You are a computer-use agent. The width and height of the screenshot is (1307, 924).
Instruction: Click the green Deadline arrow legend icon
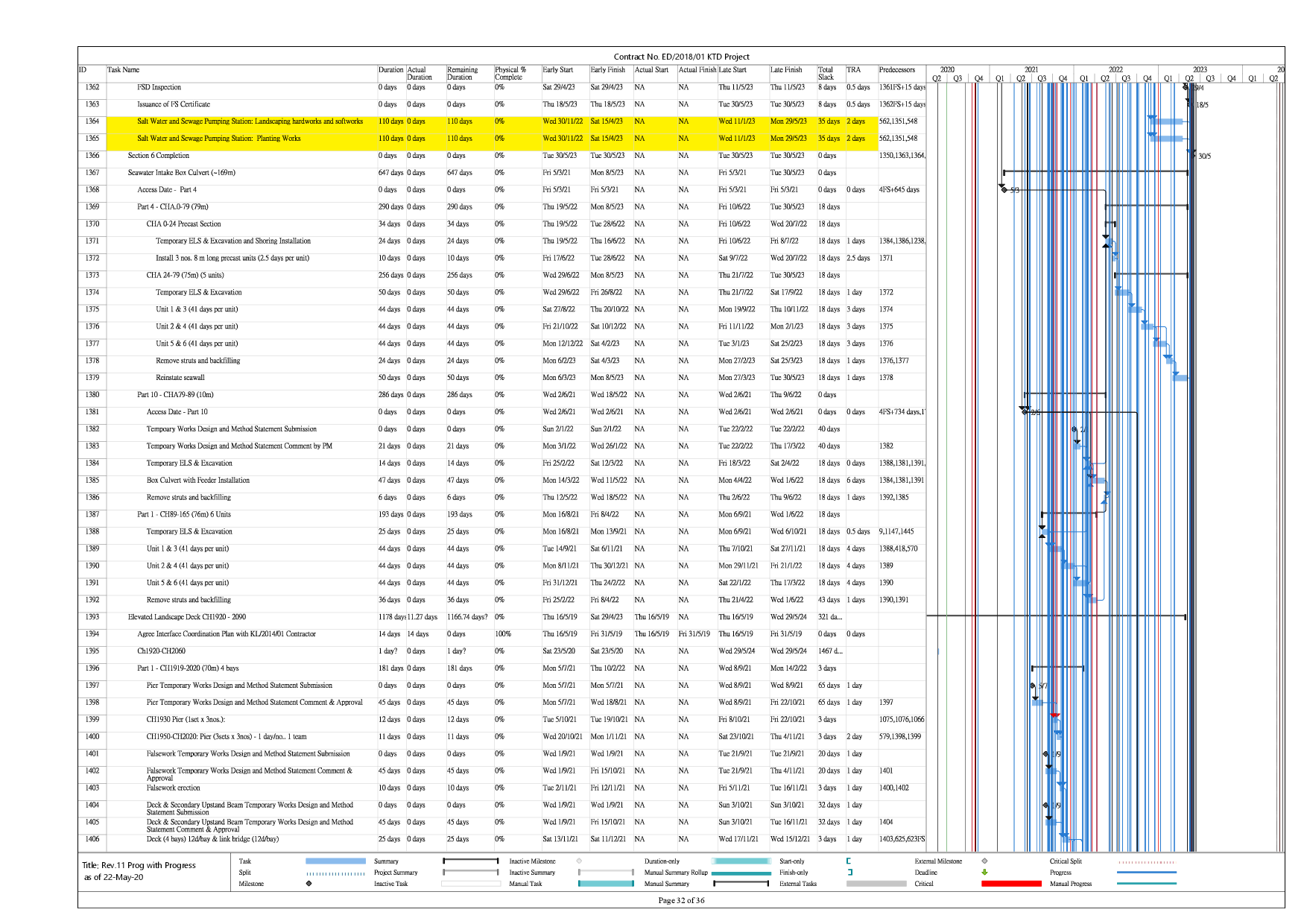(984, 872)
